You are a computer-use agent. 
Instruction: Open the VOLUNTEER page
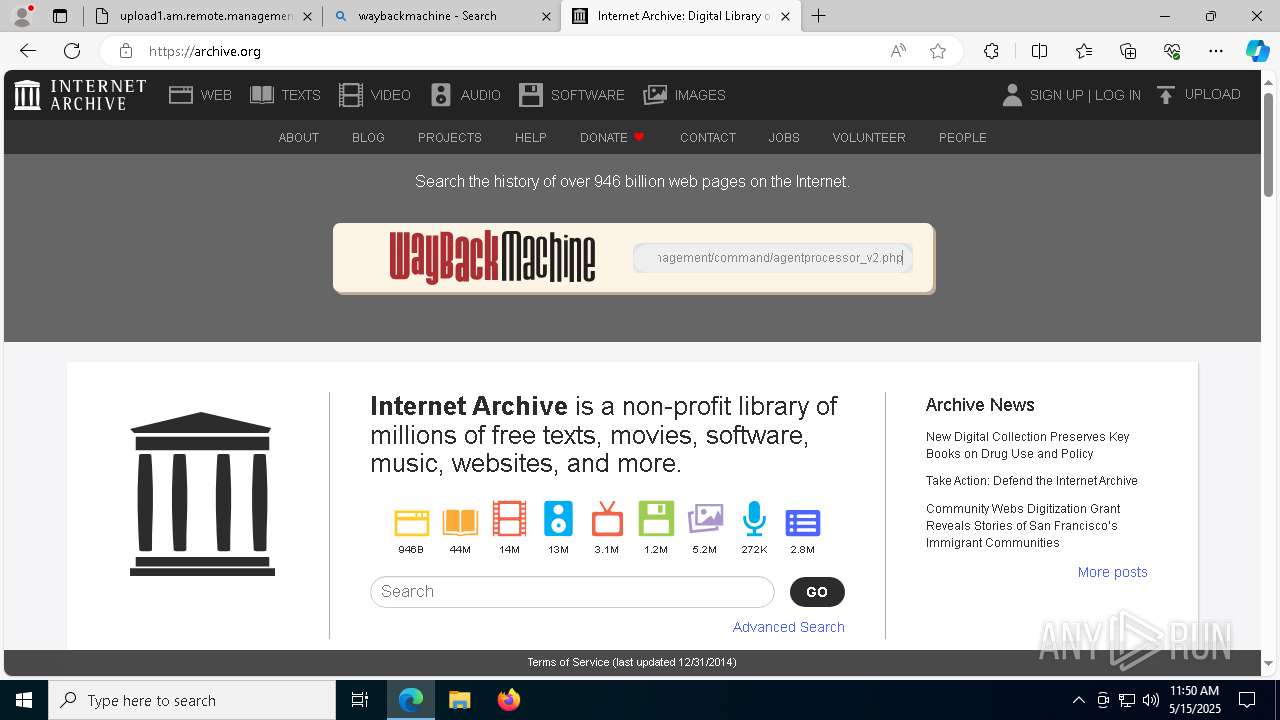(869, 138)
